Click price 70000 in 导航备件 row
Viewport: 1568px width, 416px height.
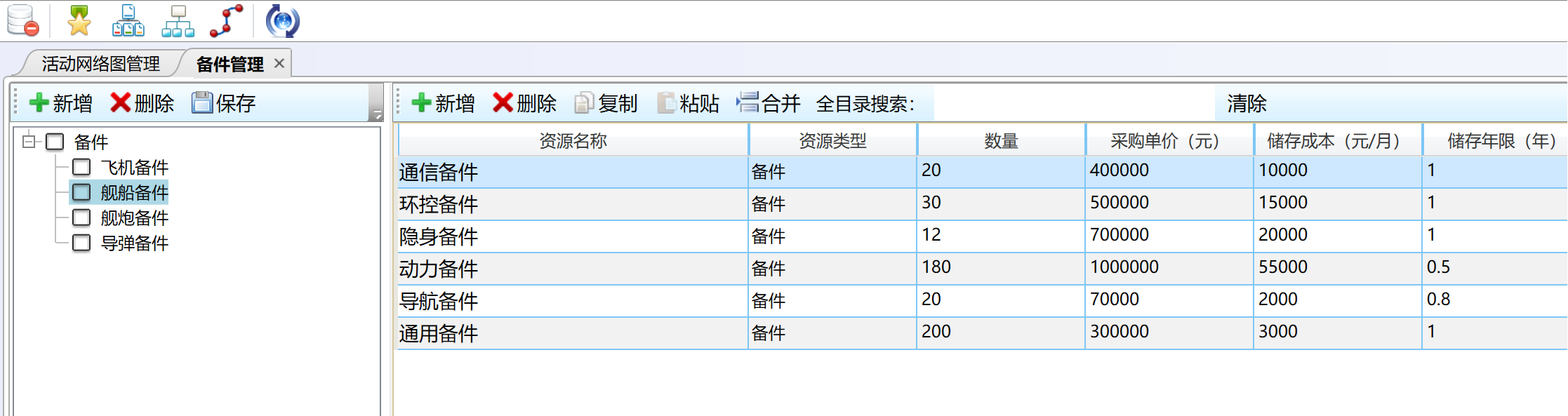[x=1169, y=301]
